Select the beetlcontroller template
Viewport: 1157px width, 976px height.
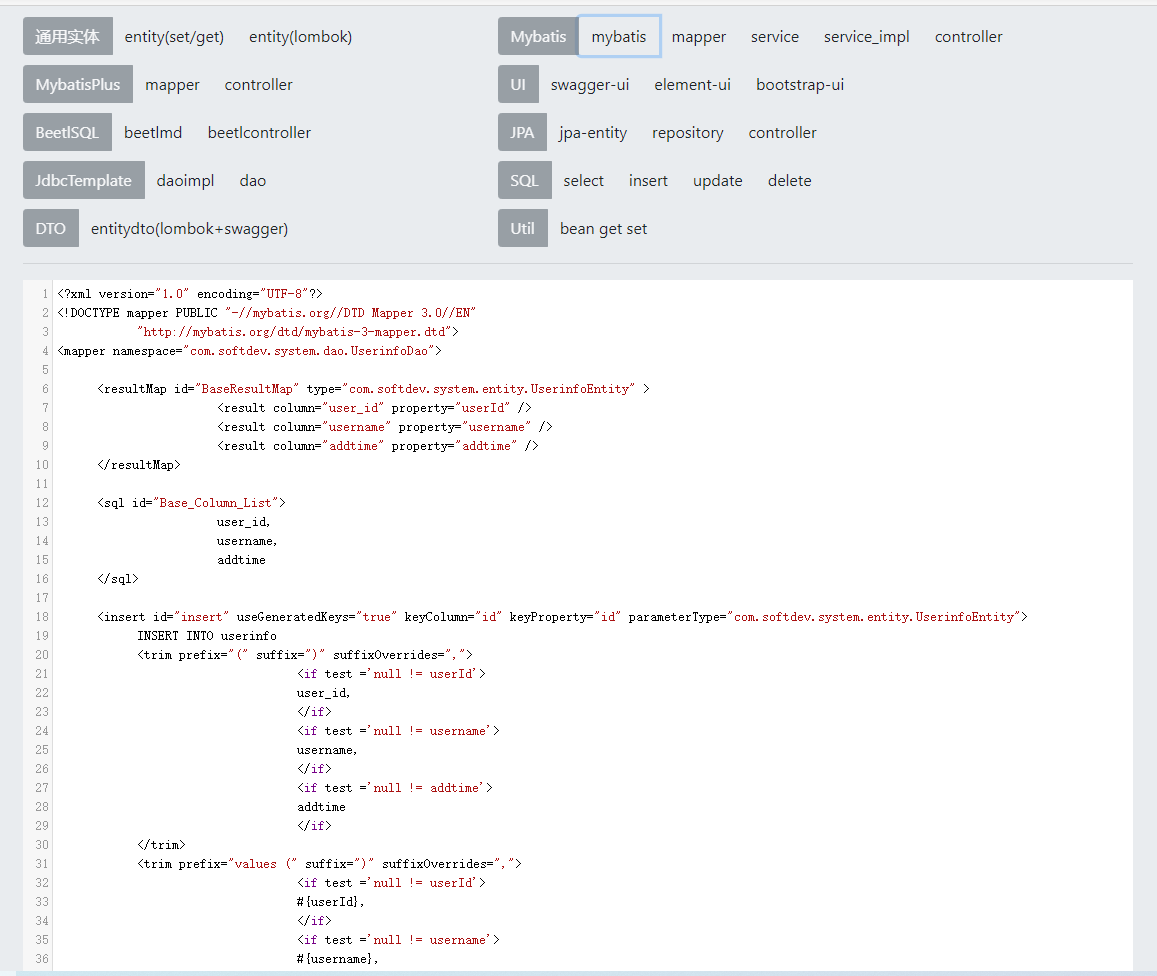(259, 133)
